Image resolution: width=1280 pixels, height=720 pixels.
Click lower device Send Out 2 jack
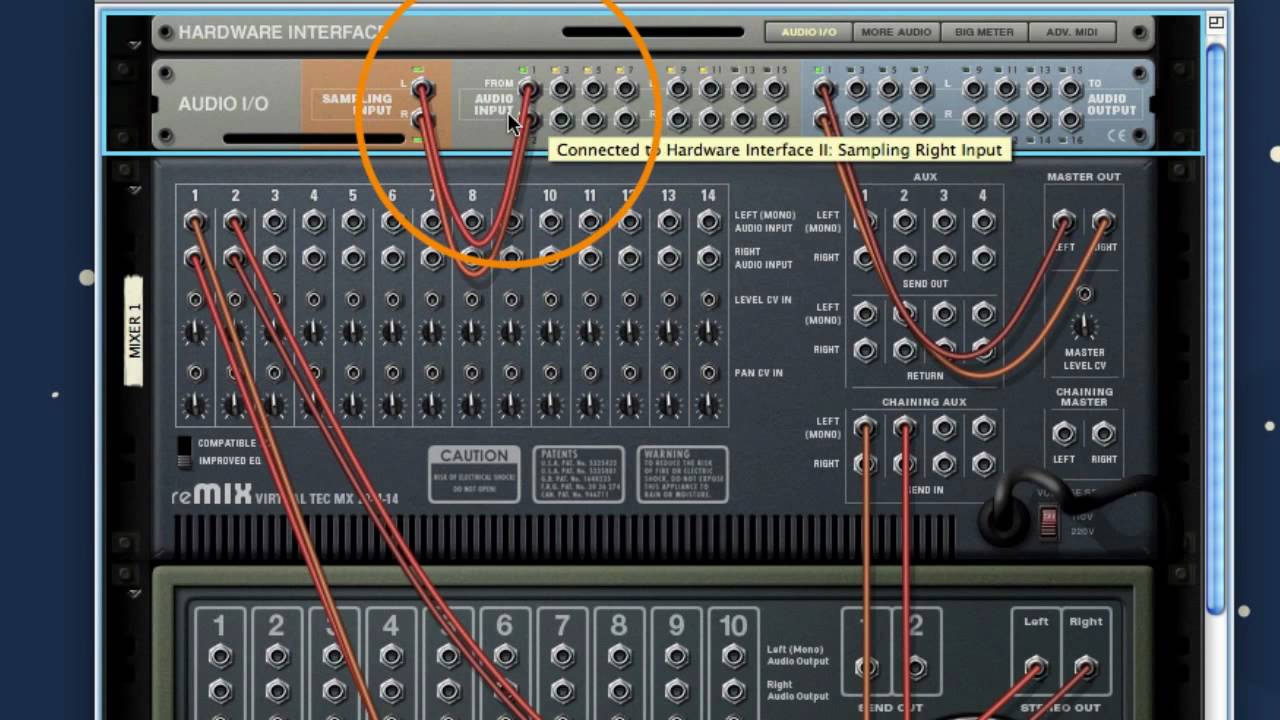coord(916,667)
